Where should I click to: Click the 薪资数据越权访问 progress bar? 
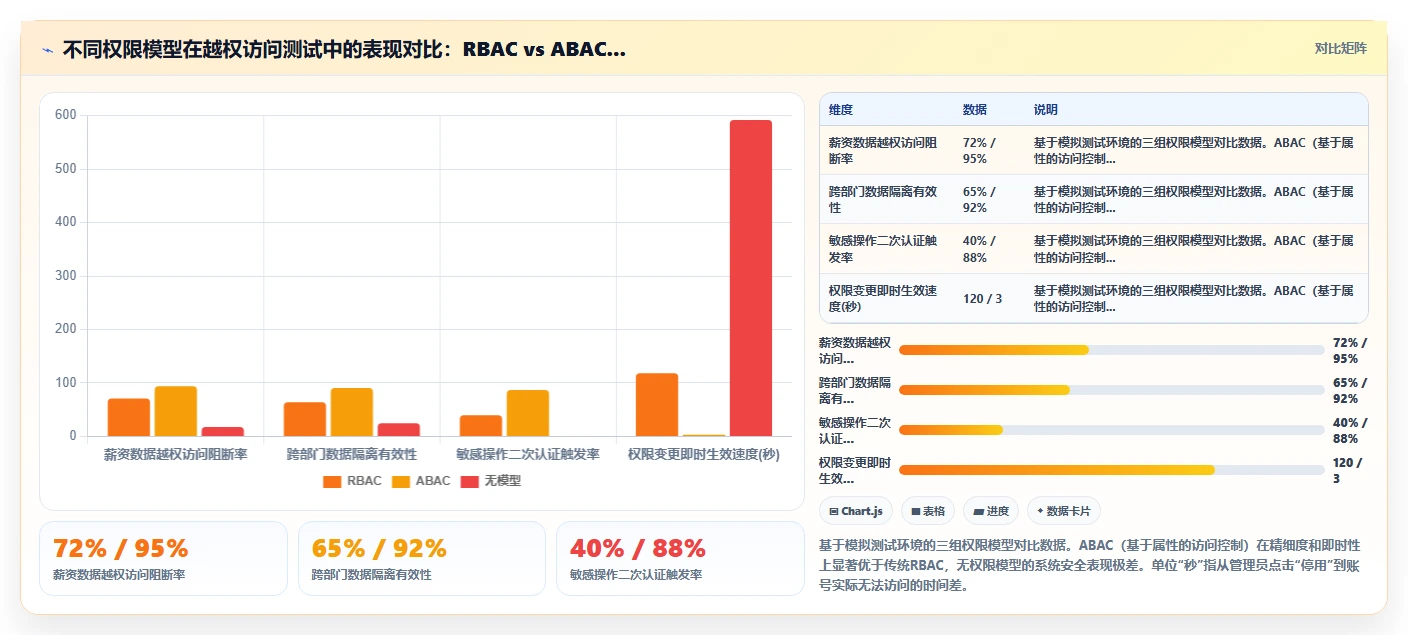(x=1111, y=350)
